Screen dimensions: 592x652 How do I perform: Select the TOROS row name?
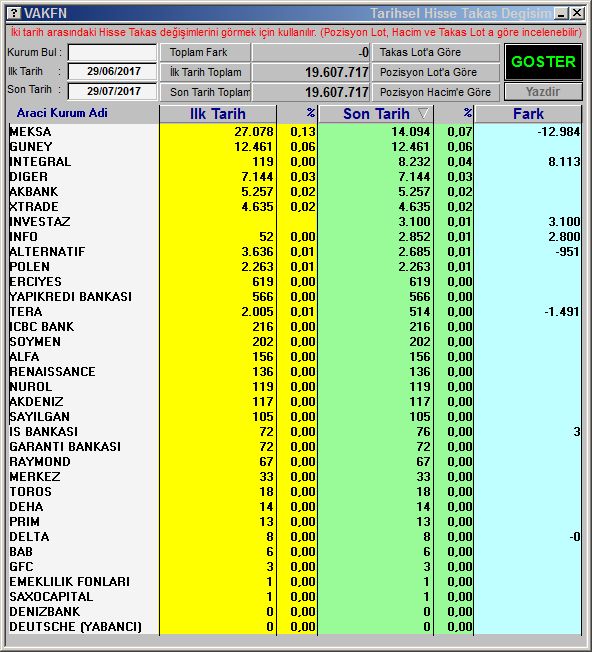click(31, 491)
